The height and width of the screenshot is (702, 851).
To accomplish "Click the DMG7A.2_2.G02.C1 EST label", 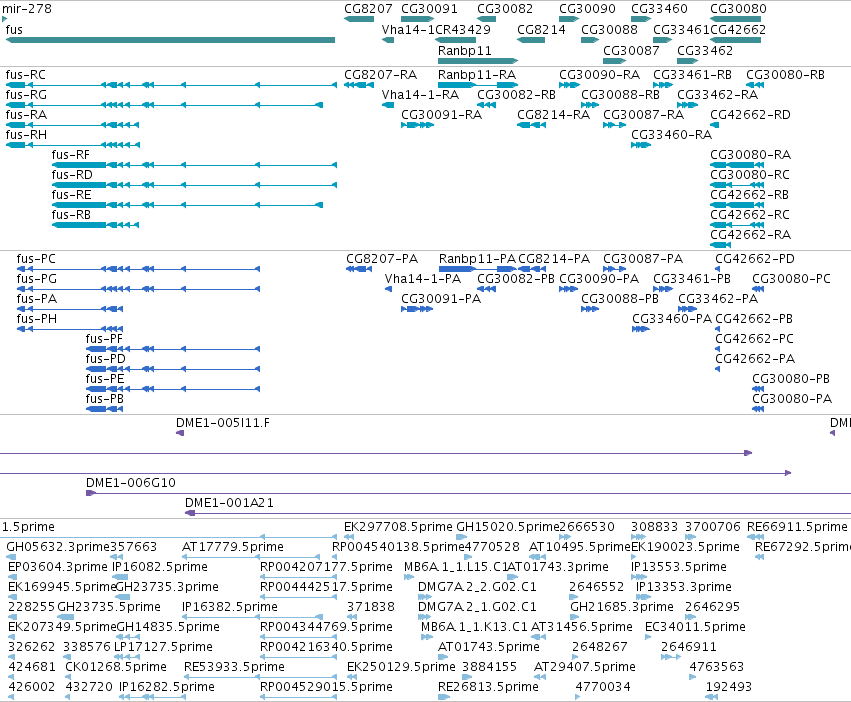I will pyautogui.click(x=477, y=587).
